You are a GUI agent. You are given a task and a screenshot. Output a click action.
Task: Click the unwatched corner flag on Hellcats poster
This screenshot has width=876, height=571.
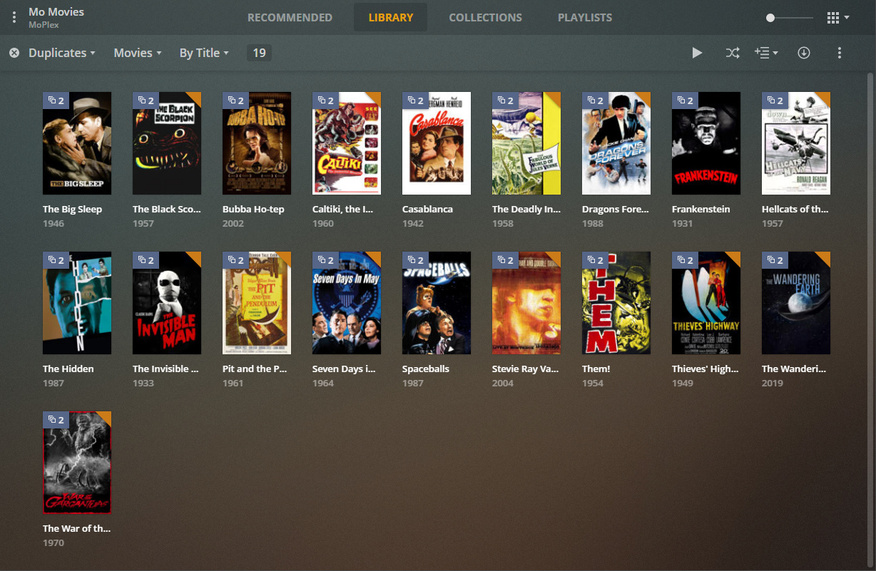click(x=825, y=97)
